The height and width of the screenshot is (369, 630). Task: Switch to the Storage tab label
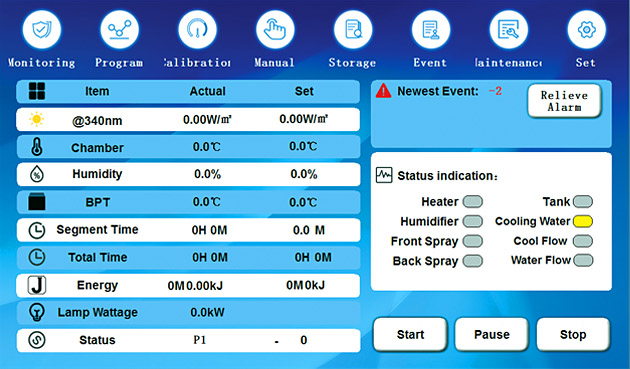click(352, 63)
